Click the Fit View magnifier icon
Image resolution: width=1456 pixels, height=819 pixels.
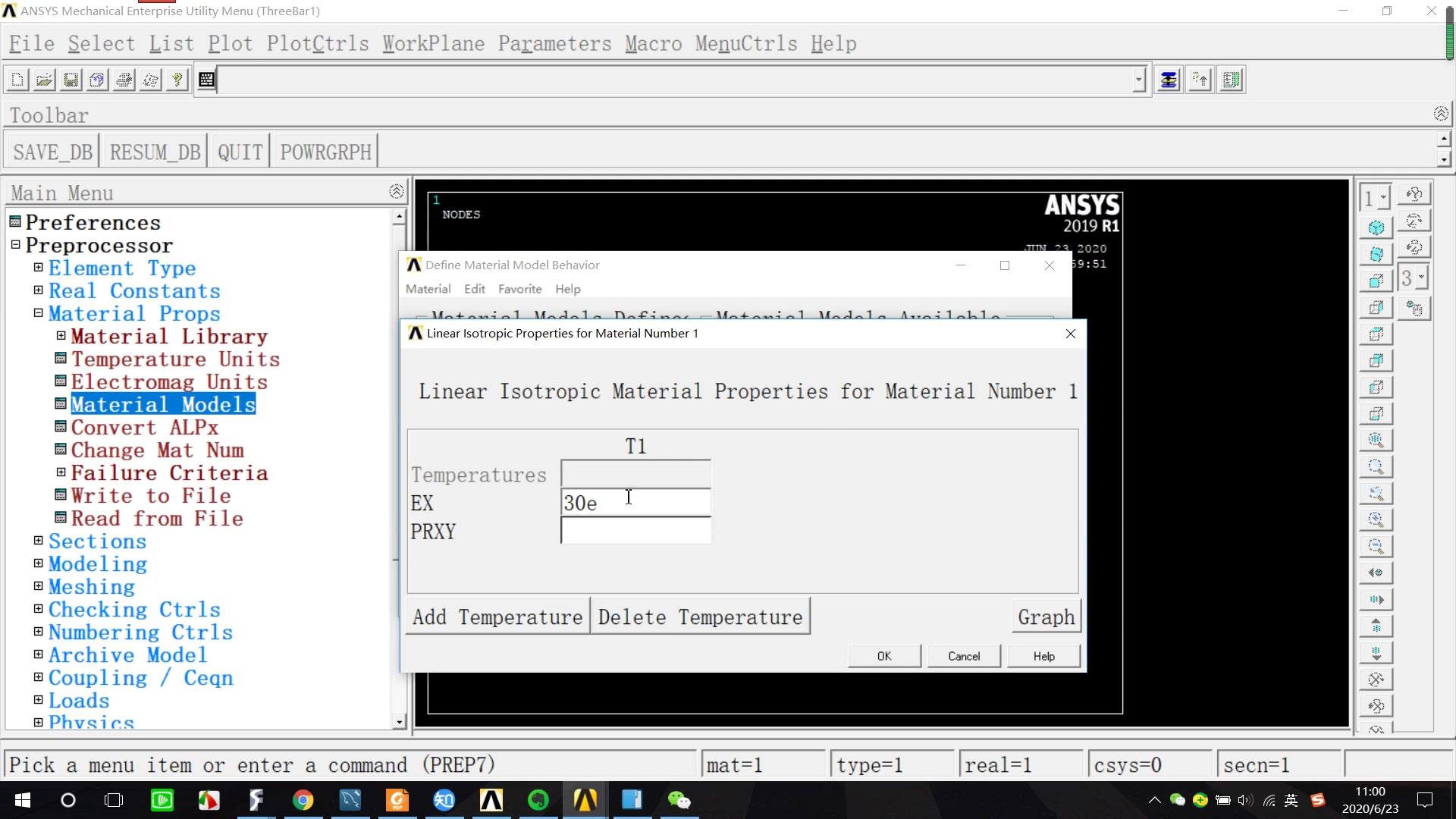pyautogui.click(x=1376, y=440)
